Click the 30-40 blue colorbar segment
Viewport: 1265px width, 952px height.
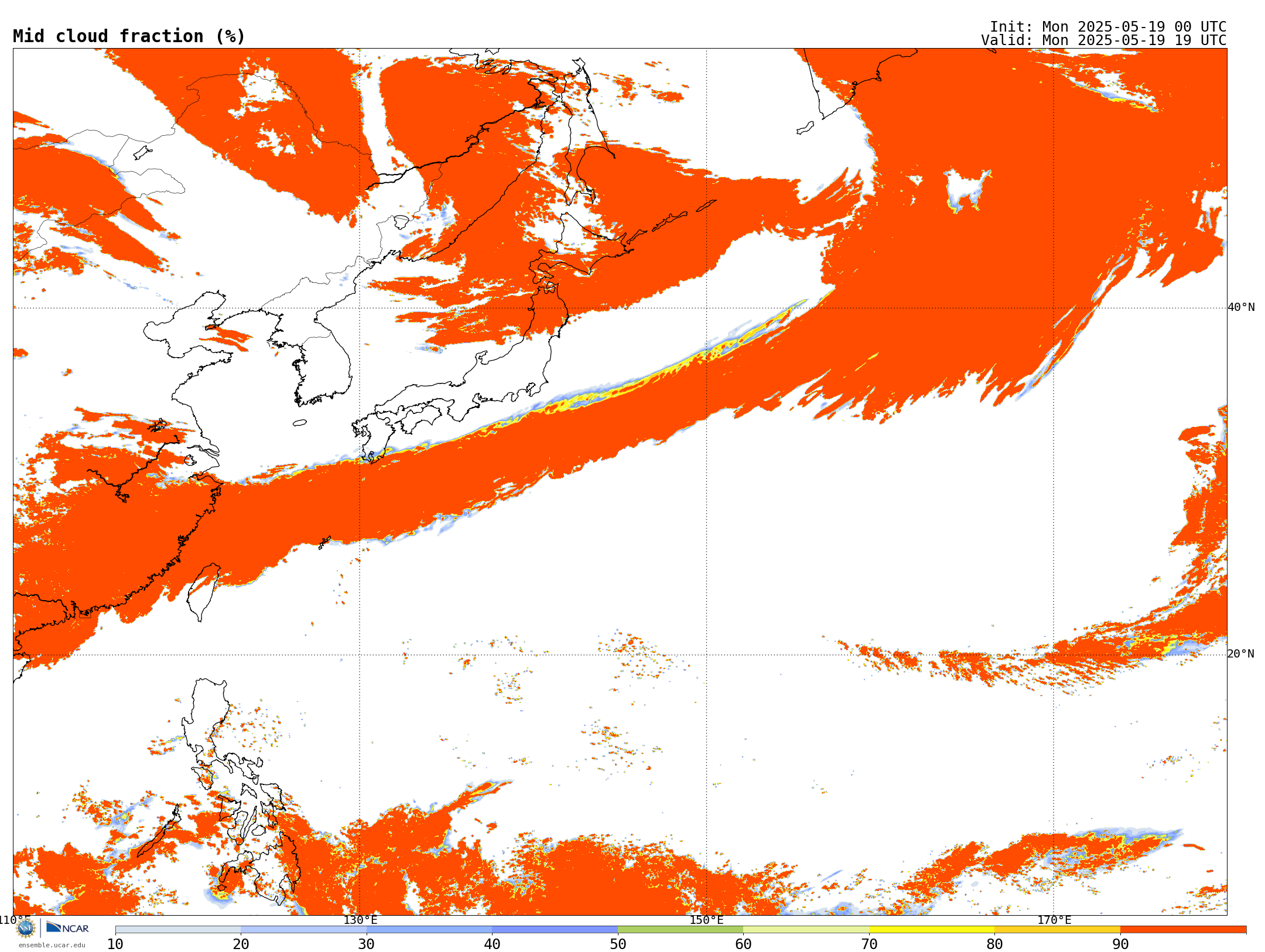coord(429,930)
